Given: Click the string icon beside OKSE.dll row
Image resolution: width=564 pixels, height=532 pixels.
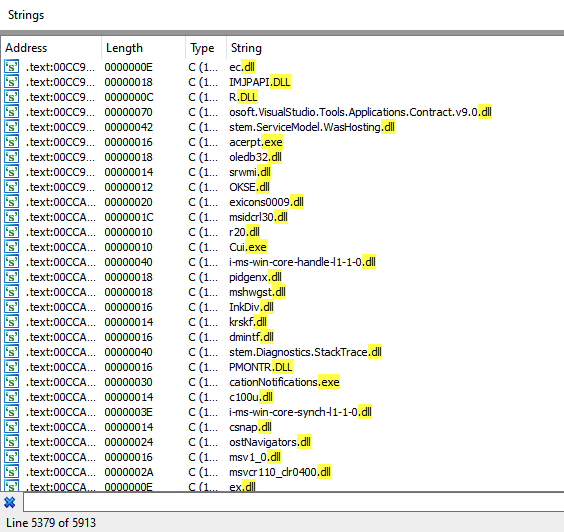Looking at the screenshot, I should coord(12,187).
